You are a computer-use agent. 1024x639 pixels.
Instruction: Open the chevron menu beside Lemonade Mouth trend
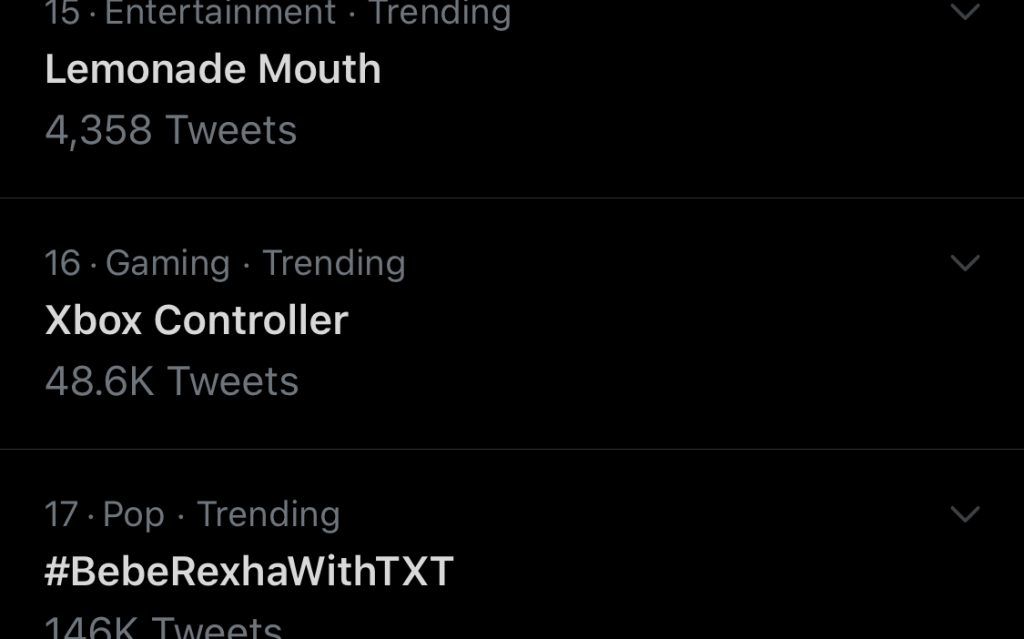click(965, 10)
